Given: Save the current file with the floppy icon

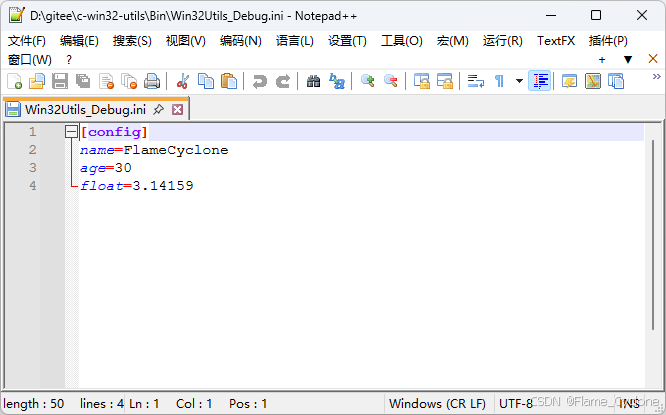Looking at the screenshot, I should (x=60, y=81).
